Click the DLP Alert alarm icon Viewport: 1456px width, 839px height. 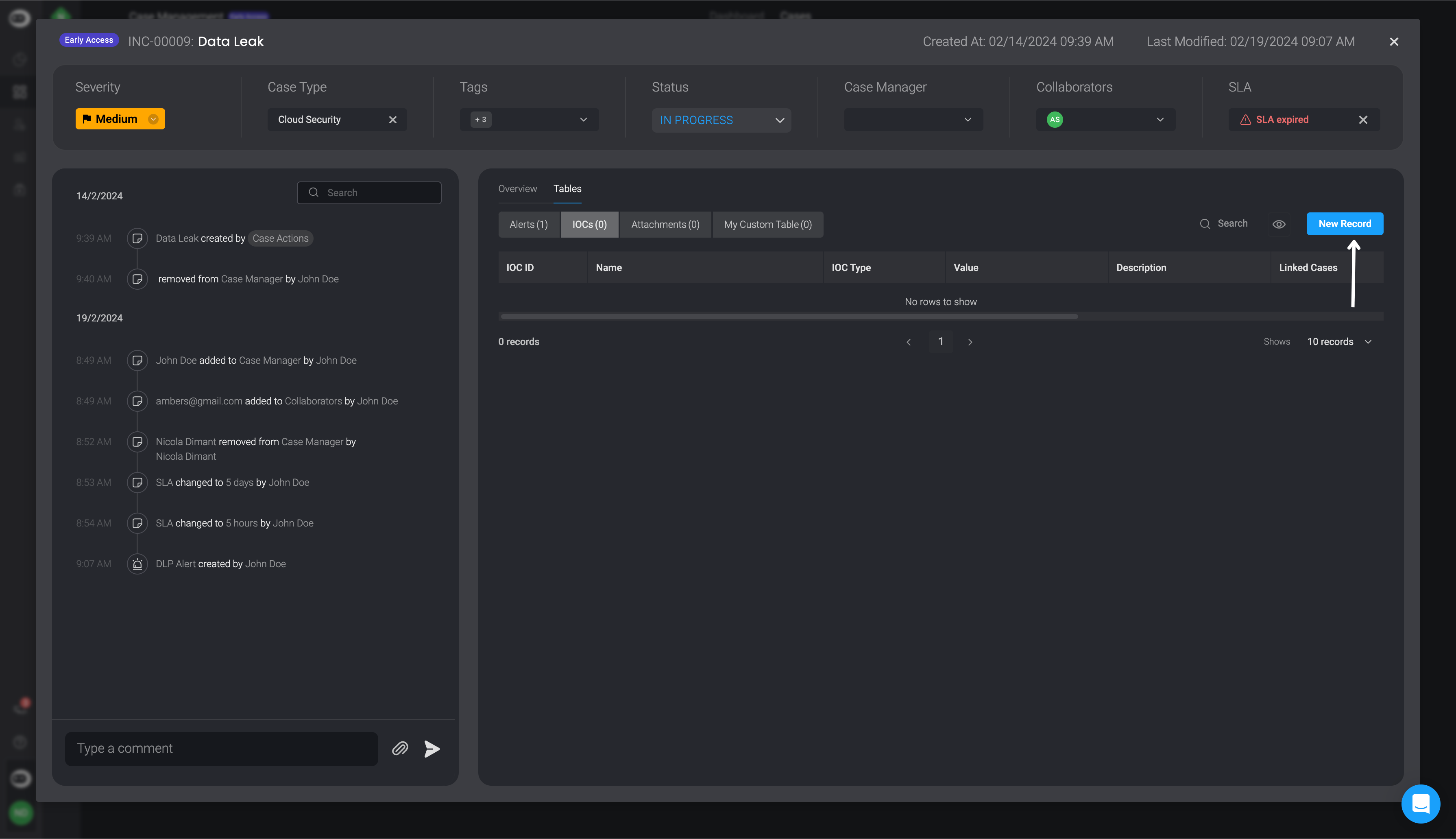click(x=137, y=564)
